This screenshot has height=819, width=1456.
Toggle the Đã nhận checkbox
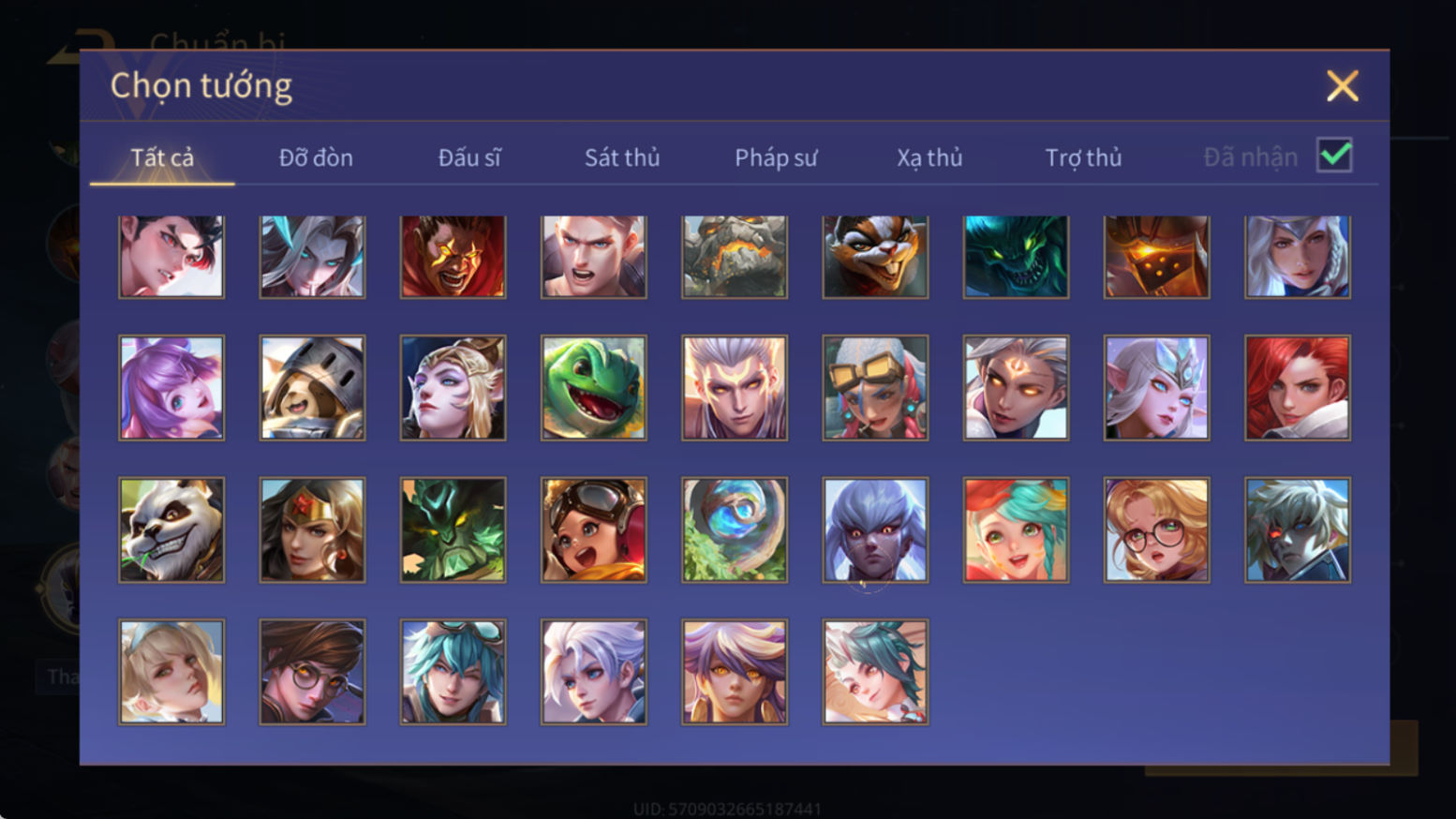point(1334,156)
